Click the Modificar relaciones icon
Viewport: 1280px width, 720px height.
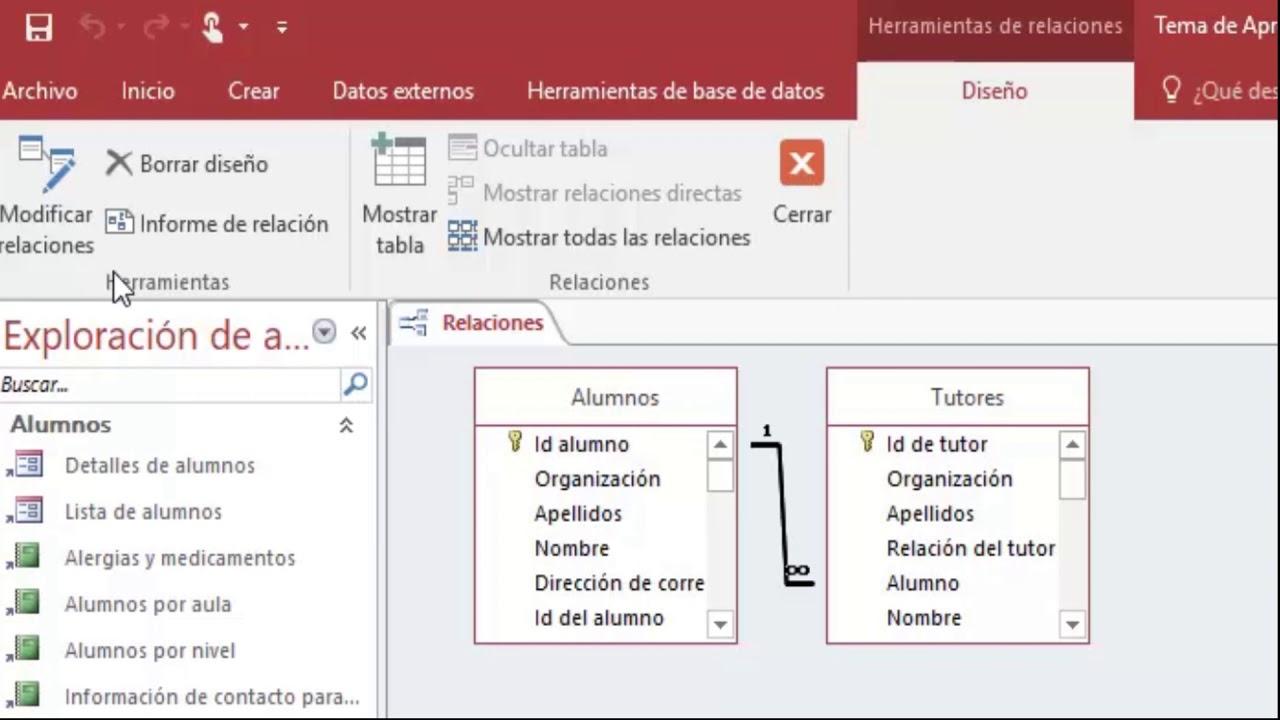[47, 164]
